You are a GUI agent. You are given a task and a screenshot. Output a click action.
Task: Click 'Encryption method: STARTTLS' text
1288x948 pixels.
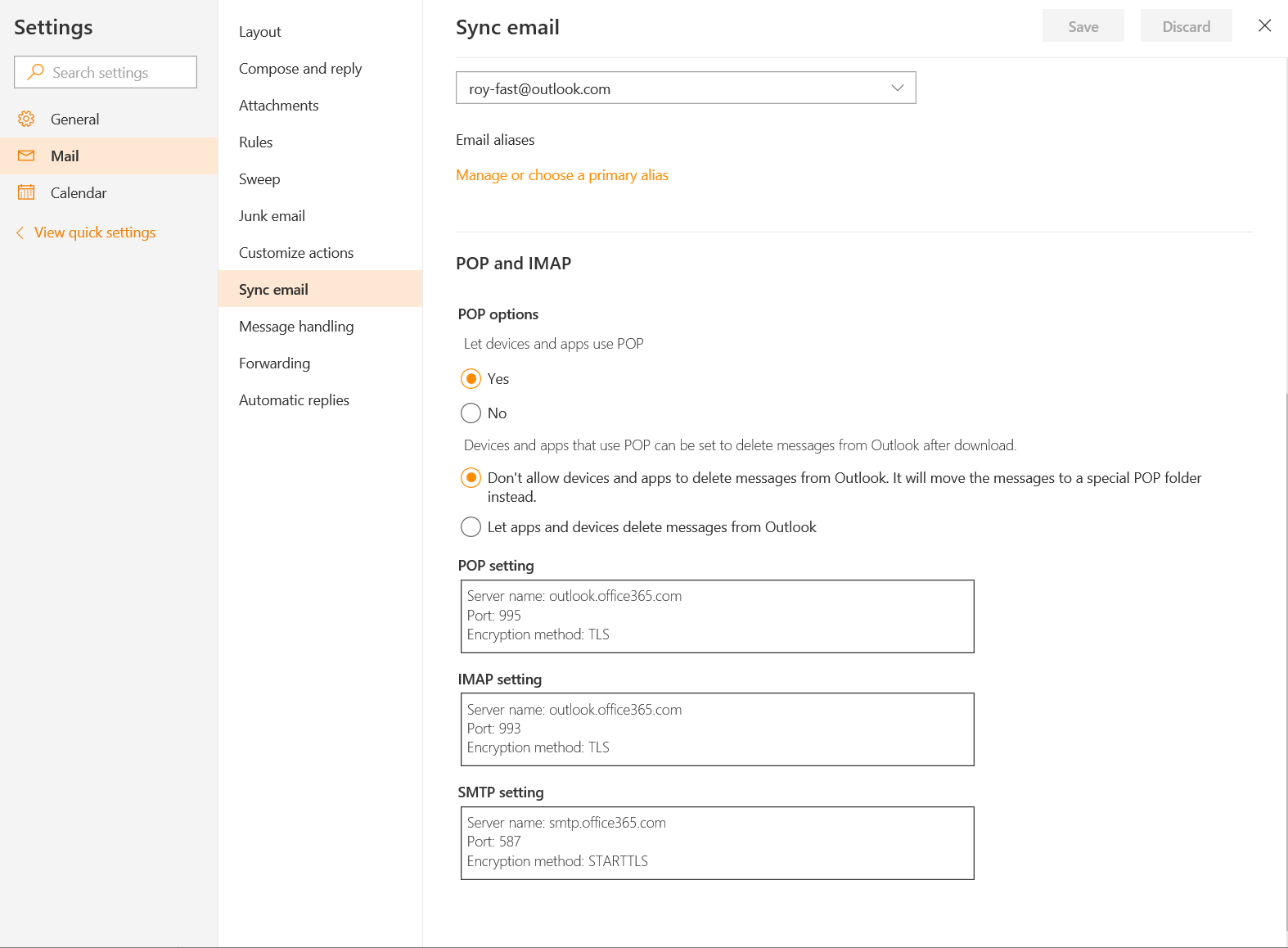[557, 861]
